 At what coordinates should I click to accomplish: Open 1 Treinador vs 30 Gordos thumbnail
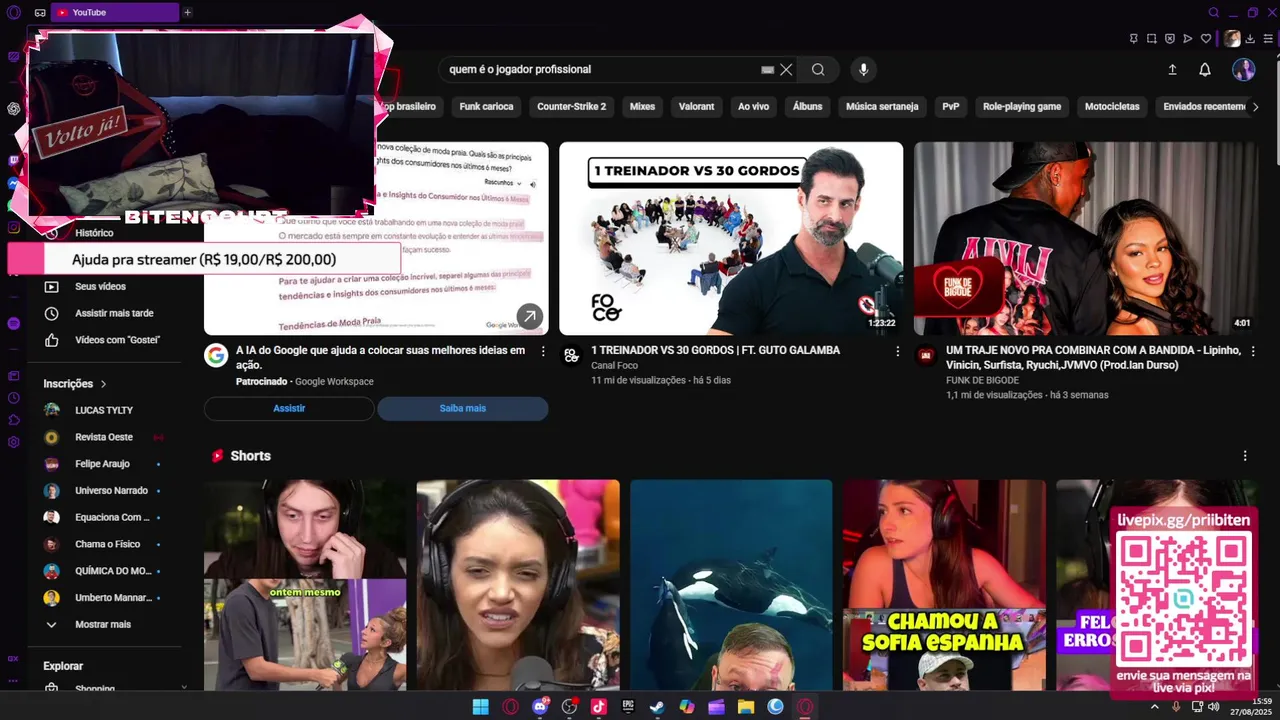click(x=731, y=238)
